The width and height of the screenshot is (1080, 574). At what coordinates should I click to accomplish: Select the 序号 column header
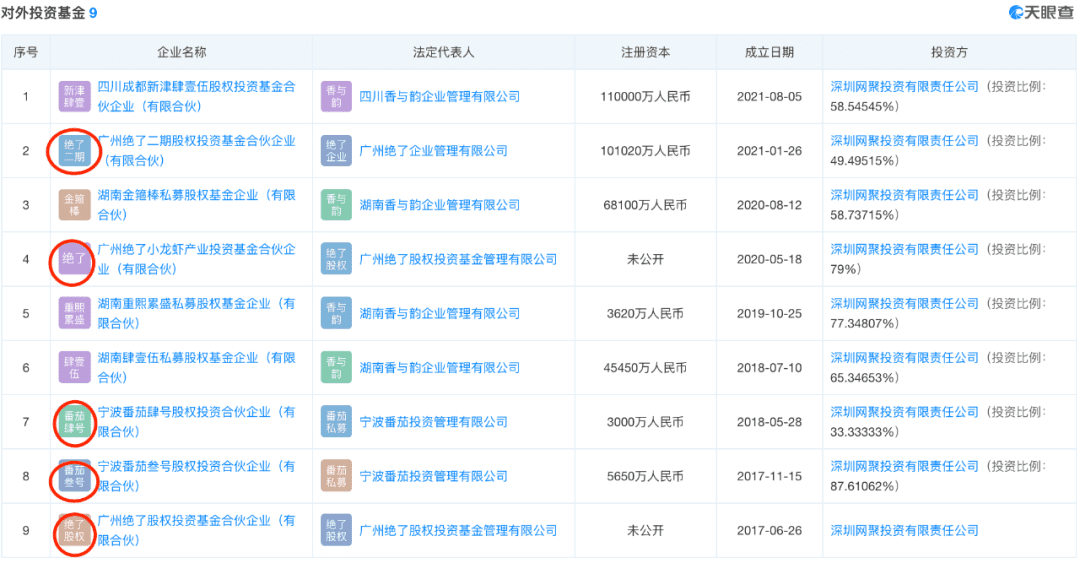point(25,52)
